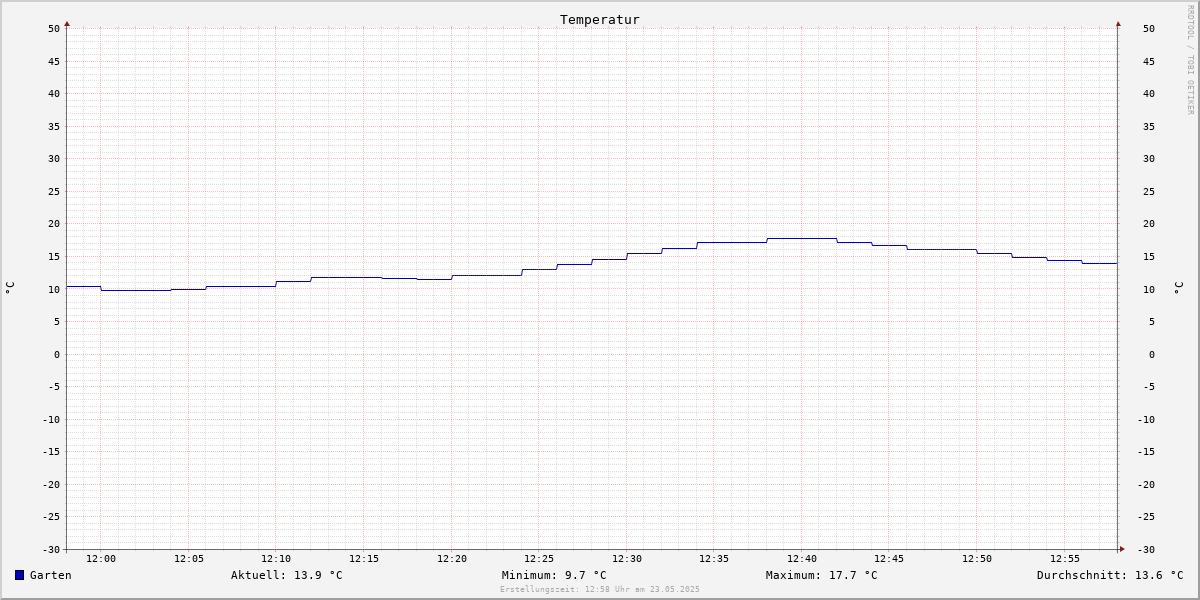Viewport: 1200px width, 600px height.
Task: Click the chart title Temperatur
Action: click(x=600, y=19)
